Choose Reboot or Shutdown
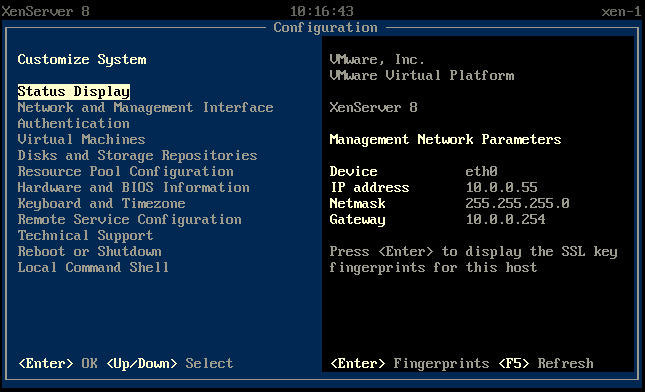The image size is (645, 392). click(90, 251)
